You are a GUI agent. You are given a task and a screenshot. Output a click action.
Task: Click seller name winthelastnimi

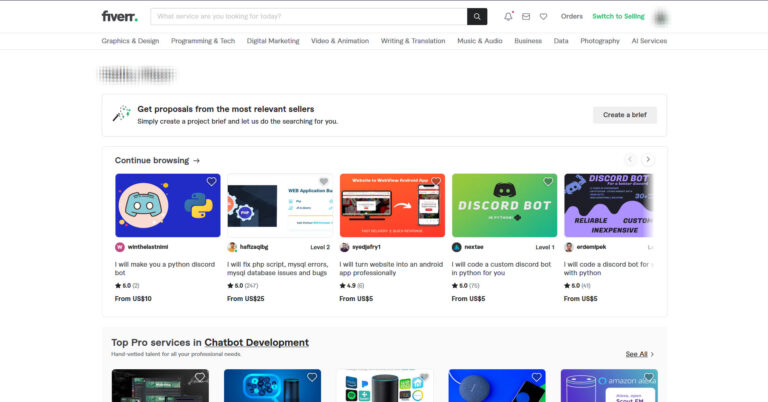pyautogui.click(x=148, y=247)
